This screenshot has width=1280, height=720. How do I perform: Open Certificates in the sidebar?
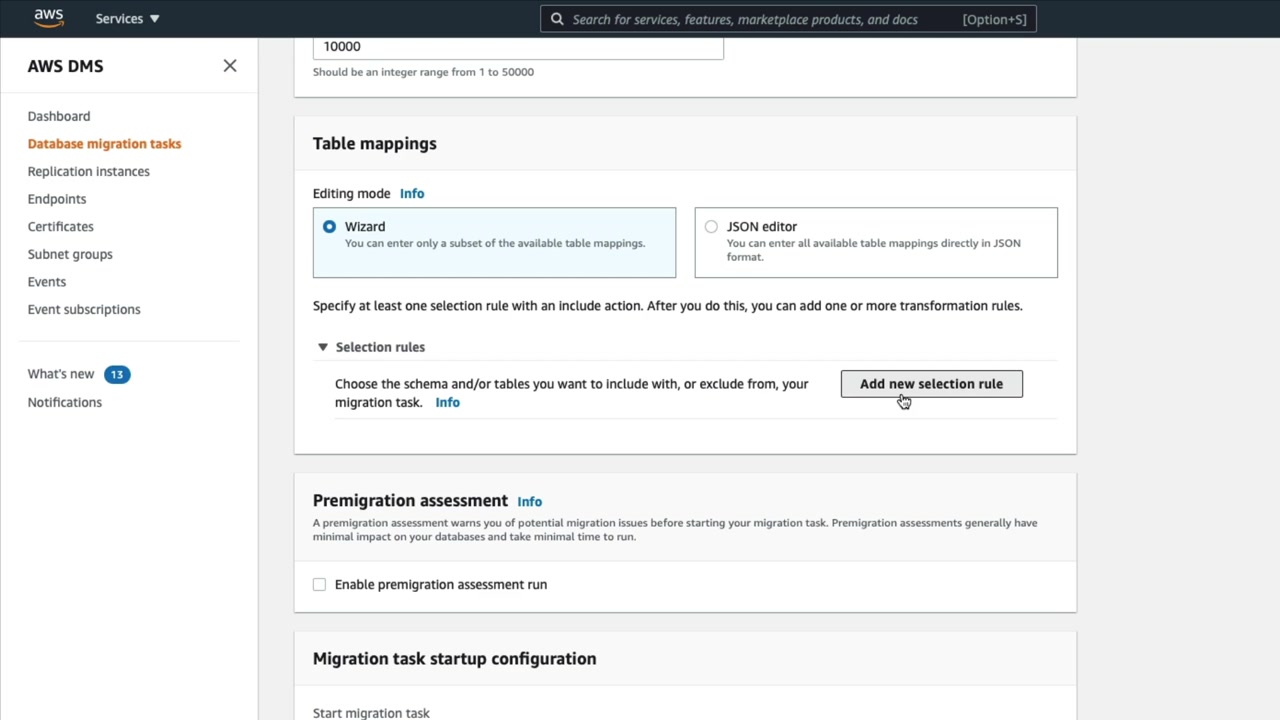[x=61, y=227]
